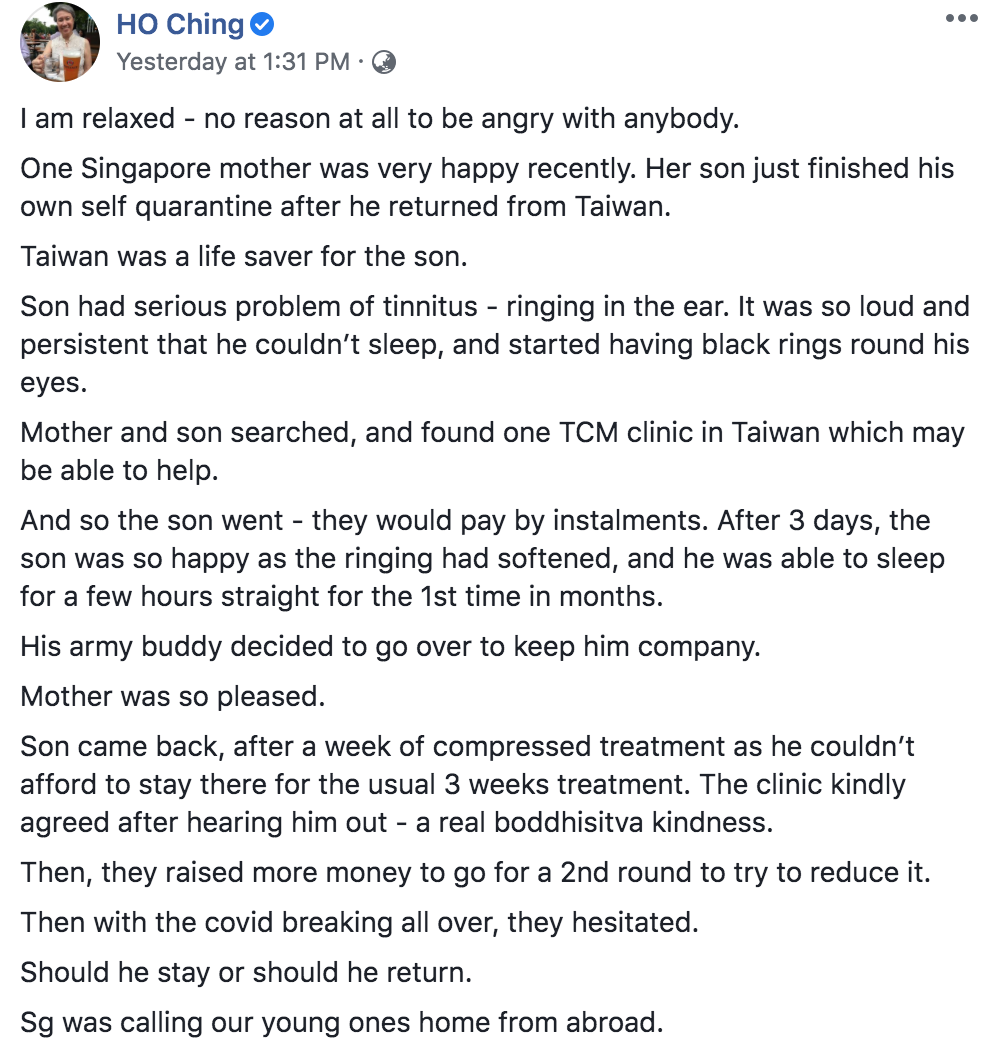Open the 'Yesterday at 1:31 PM' timestamp link
The height and width of the screenshot is (1054, 996).
[x=233, y=62]
